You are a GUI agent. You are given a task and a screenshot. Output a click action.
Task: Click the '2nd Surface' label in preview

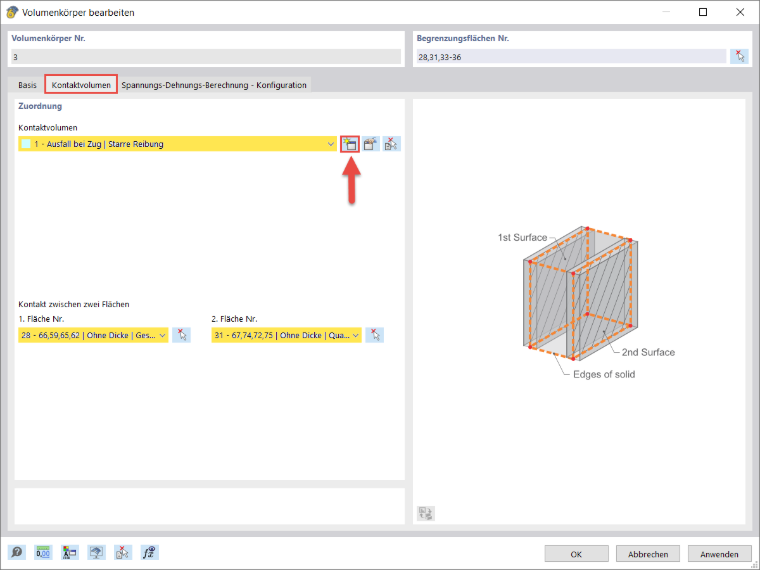tap(648, 352)
